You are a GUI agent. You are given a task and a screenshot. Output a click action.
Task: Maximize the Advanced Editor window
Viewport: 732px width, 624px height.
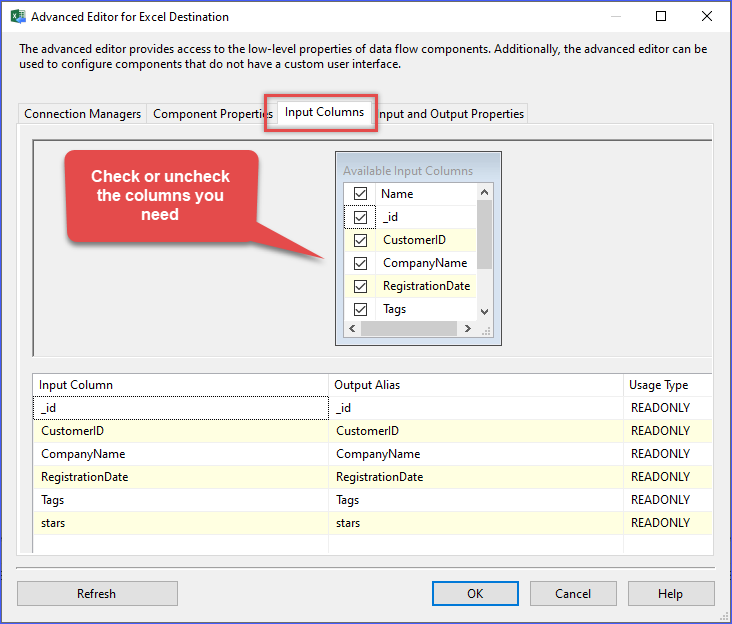pos(661,16)
